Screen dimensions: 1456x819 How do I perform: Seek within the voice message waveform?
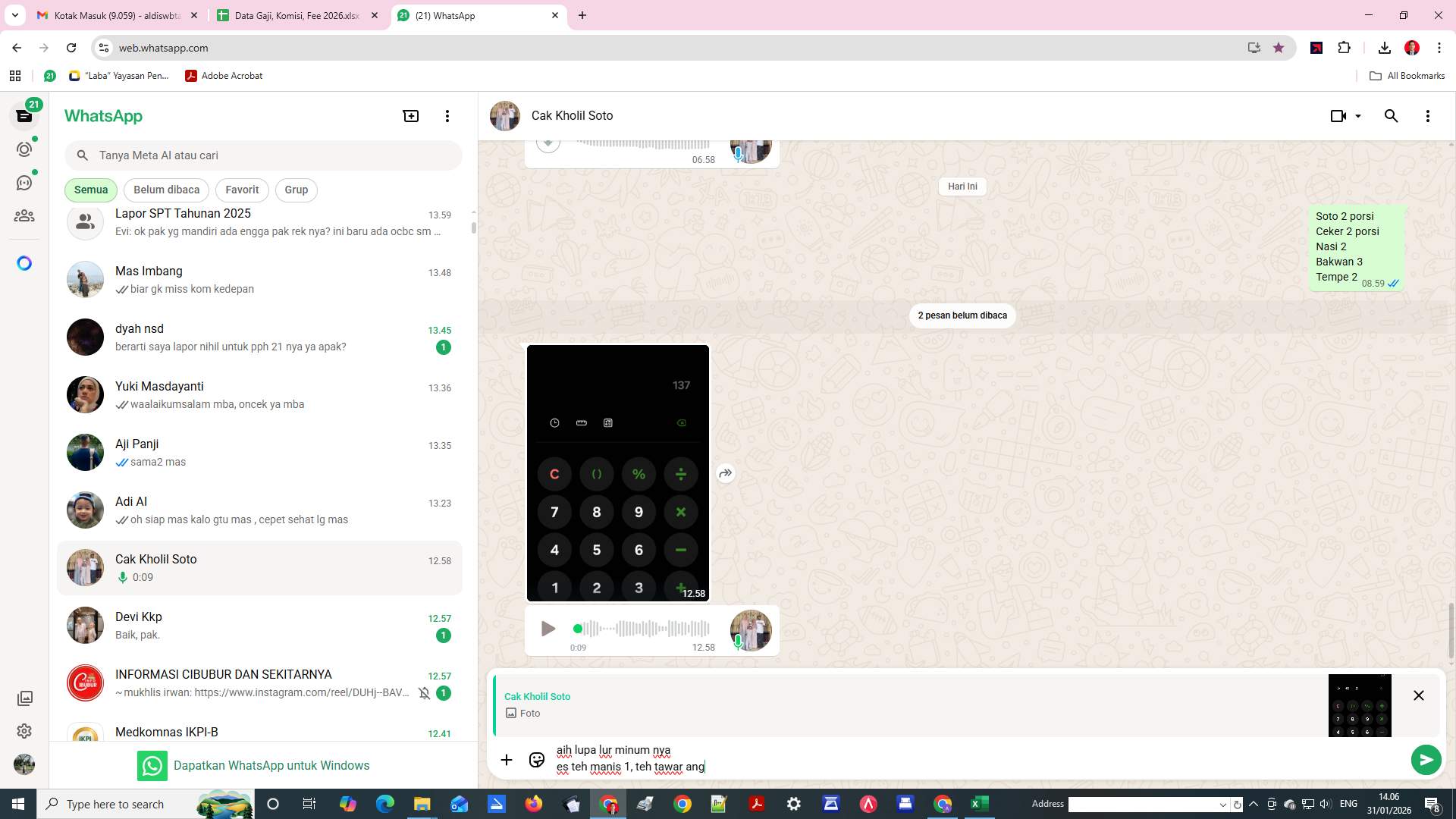pyautogui.click(x=641, y=629)
